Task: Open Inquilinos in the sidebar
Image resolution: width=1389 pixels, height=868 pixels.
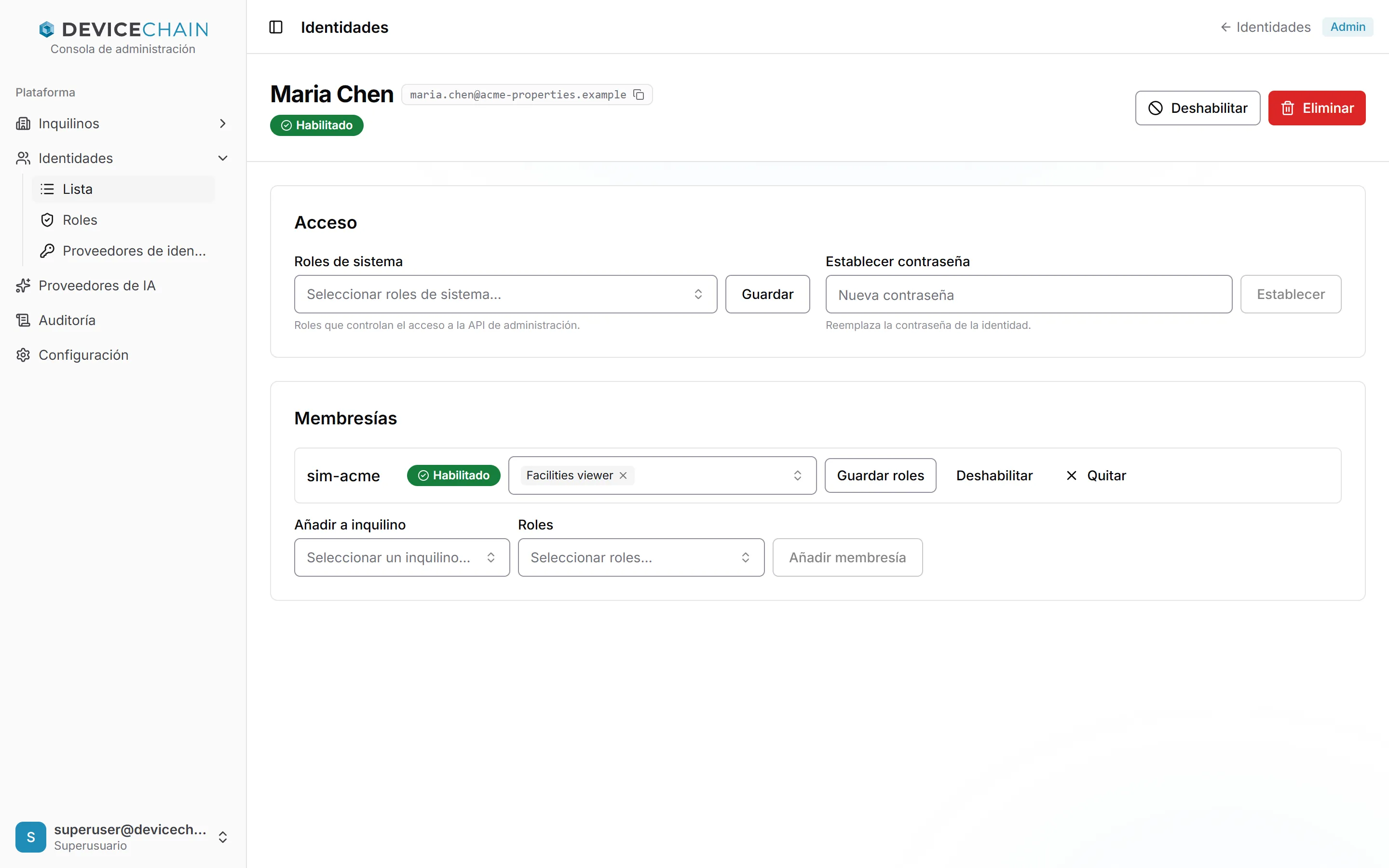Action: 123,123
